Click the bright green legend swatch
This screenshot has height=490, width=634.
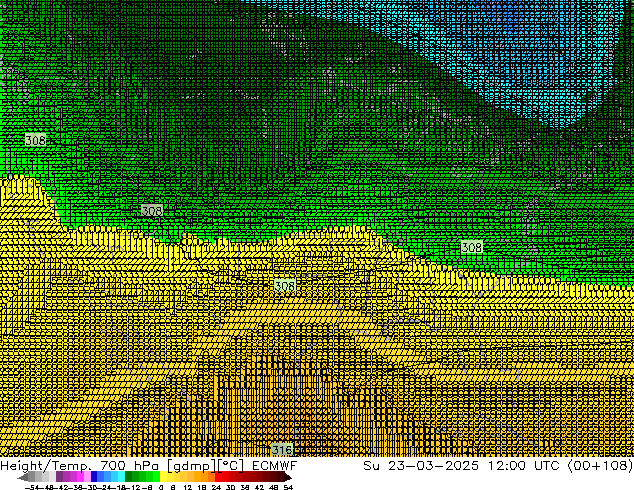click(x=156, y=476)
